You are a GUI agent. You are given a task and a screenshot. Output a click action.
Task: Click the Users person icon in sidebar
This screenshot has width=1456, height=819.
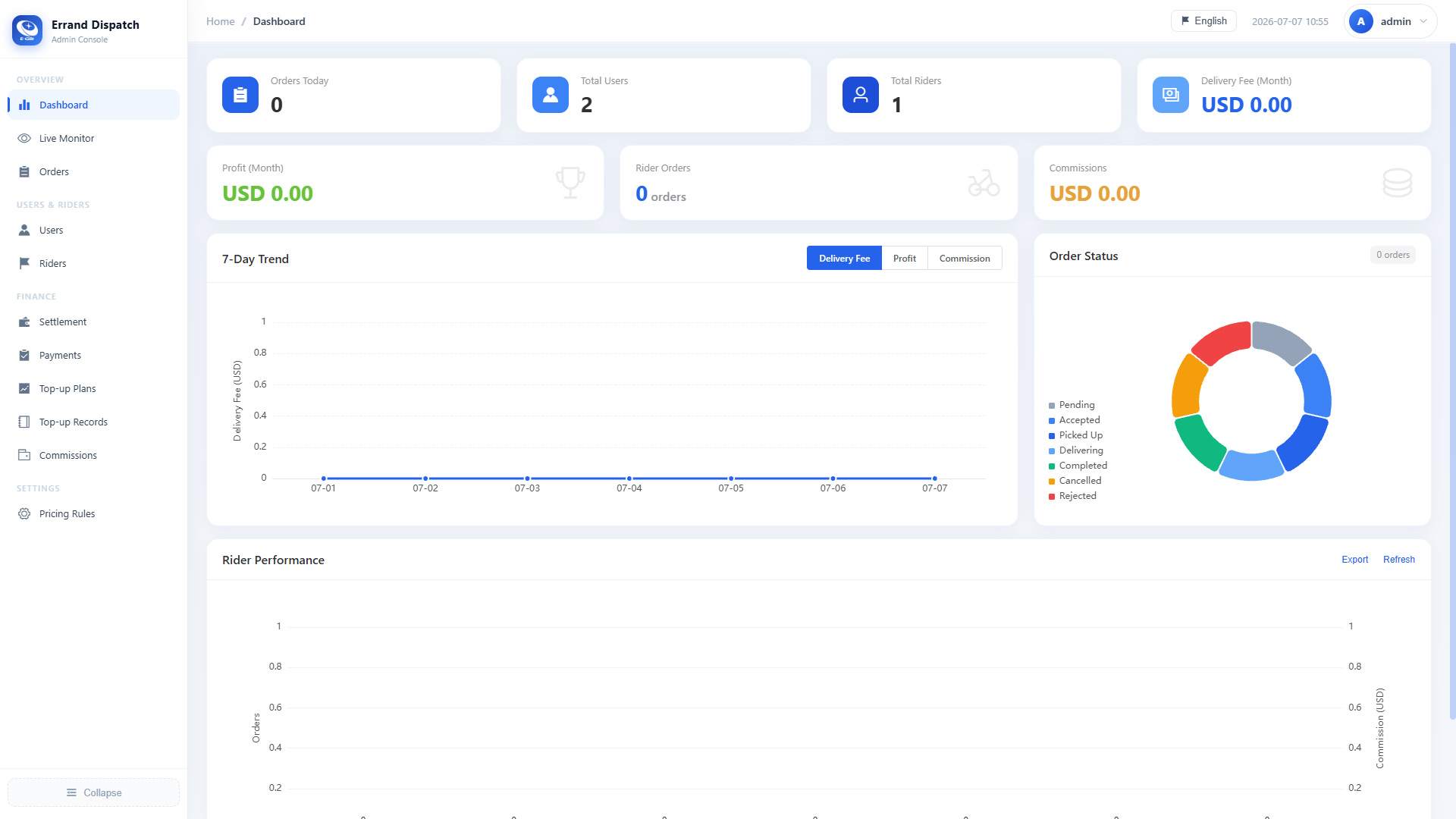click(x=24, y=231)
